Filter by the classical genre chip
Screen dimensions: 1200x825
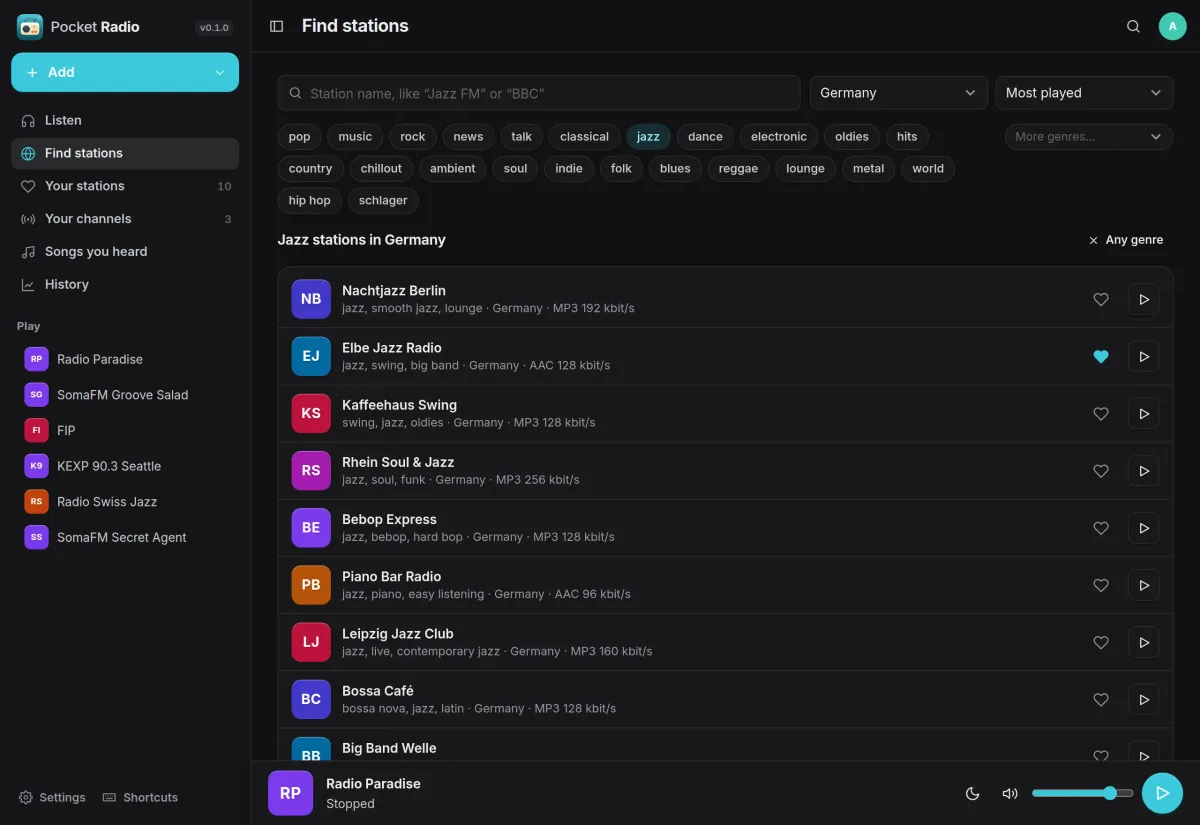(585, 137)
